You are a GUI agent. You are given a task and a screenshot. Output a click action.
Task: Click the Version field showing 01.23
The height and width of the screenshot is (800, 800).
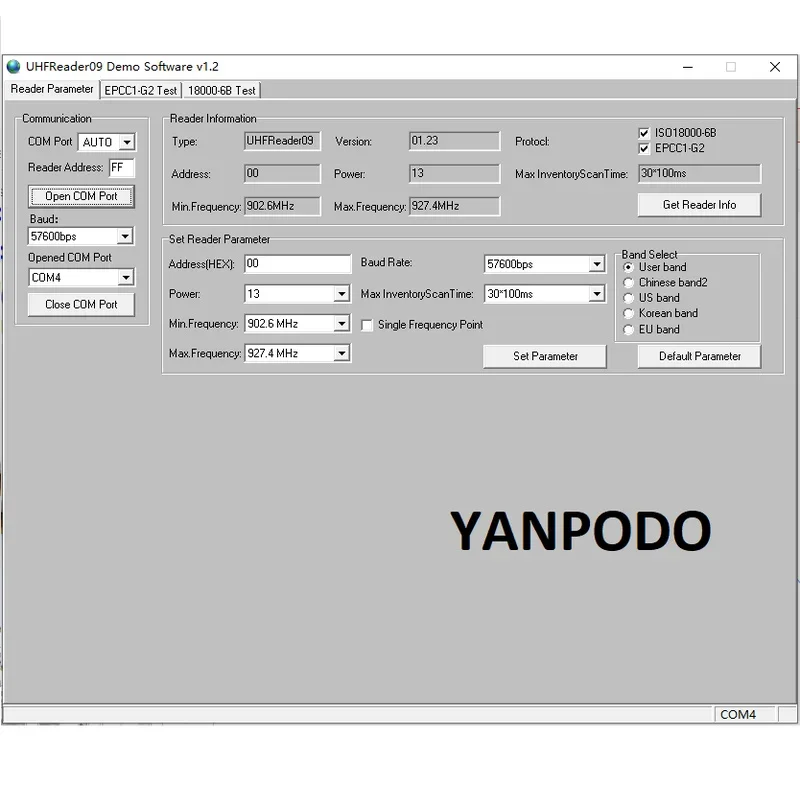click(x=454, y=141)
